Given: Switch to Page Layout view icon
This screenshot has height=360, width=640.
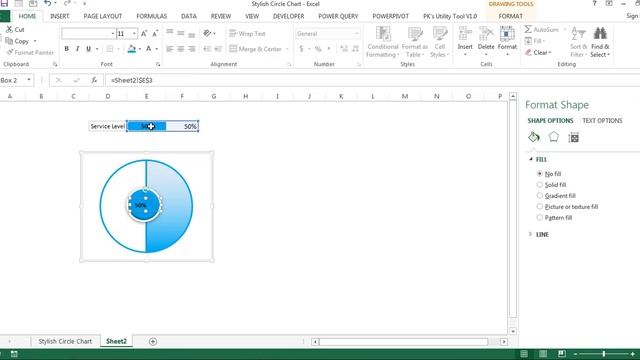Looking at the screenshot, I should point(543,354).
